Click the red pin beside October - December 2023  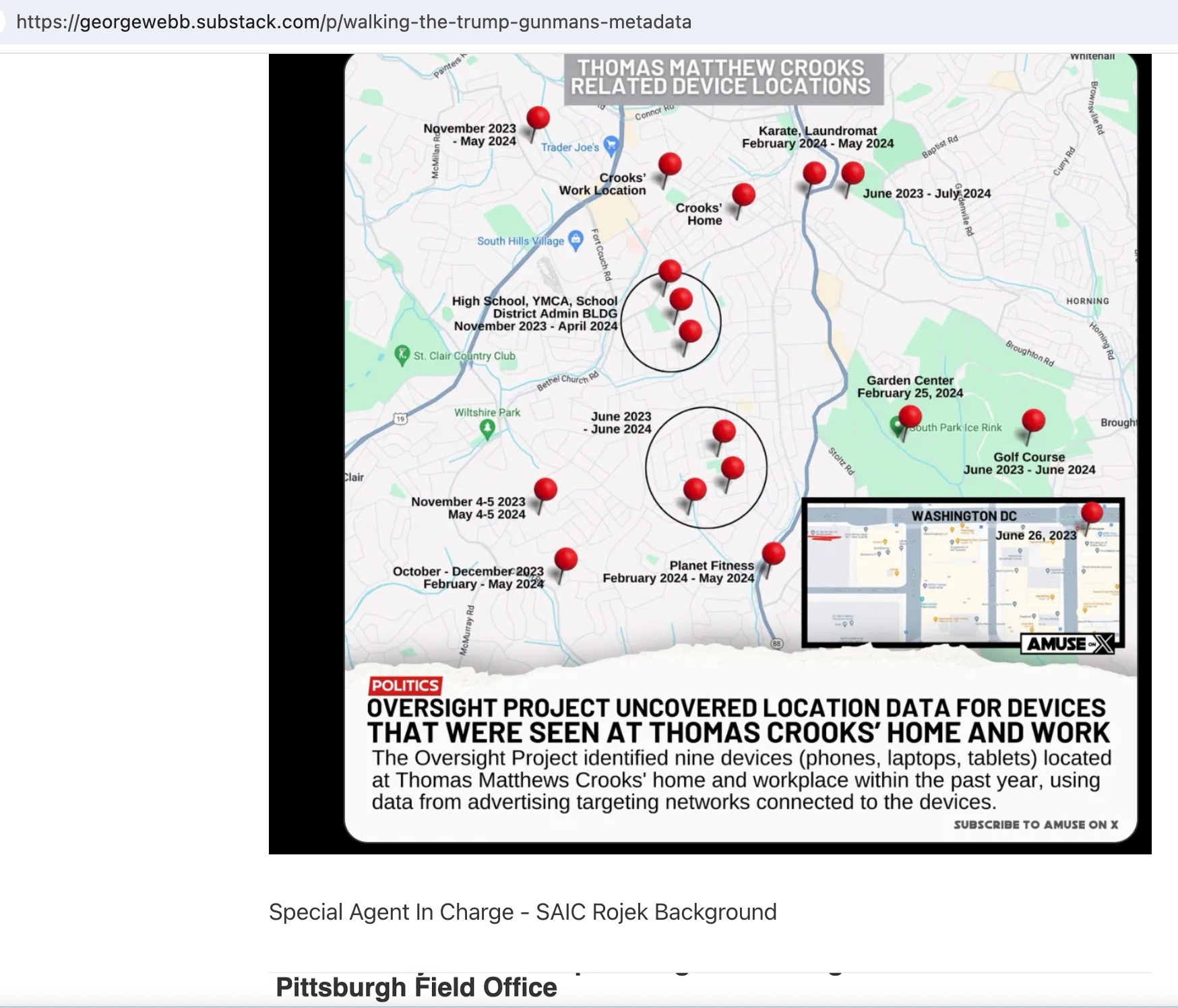(565, 561)
